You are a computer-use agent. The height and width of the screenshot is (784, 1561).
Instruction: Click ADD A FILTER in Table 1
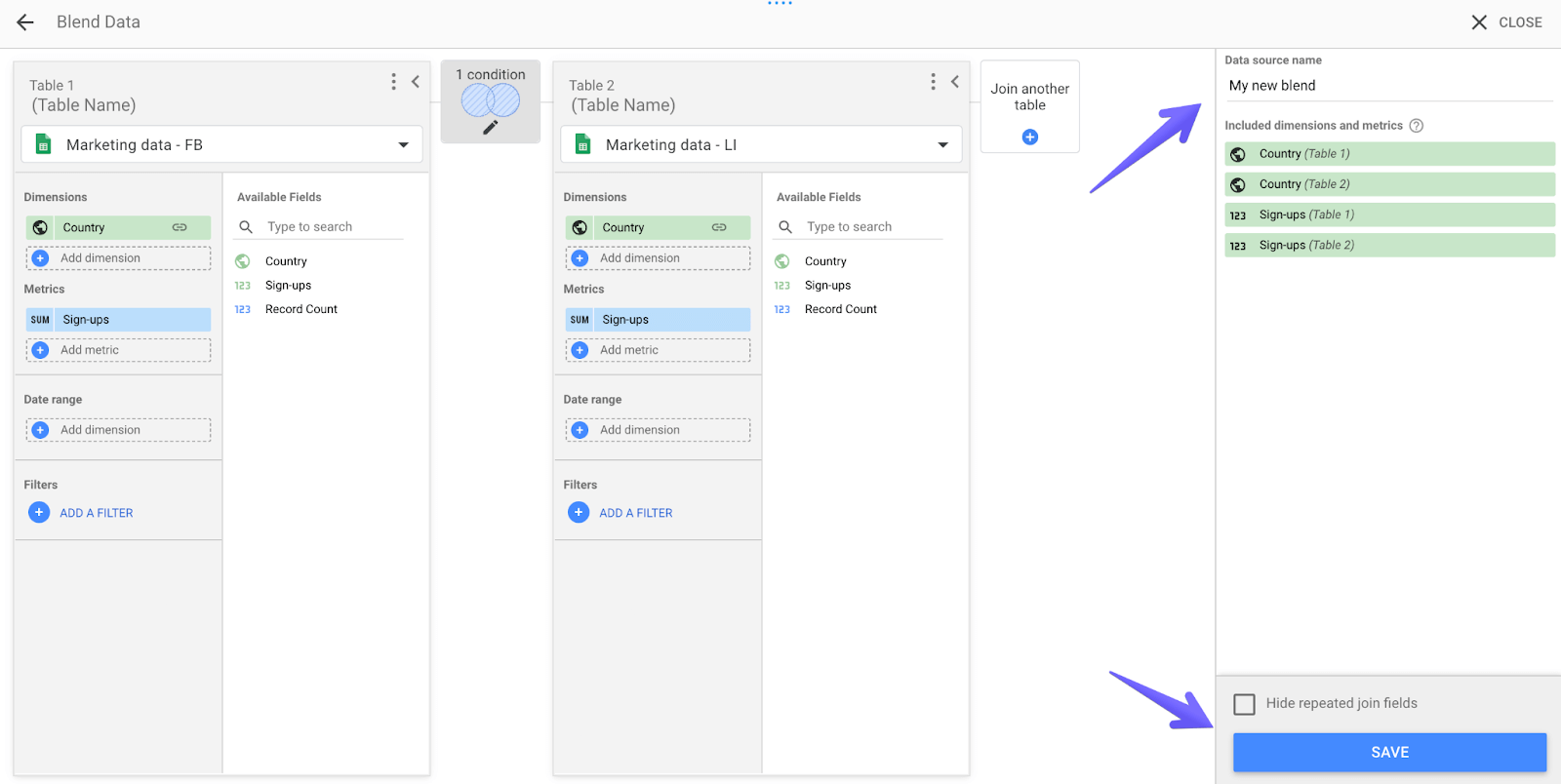[96, 513]
